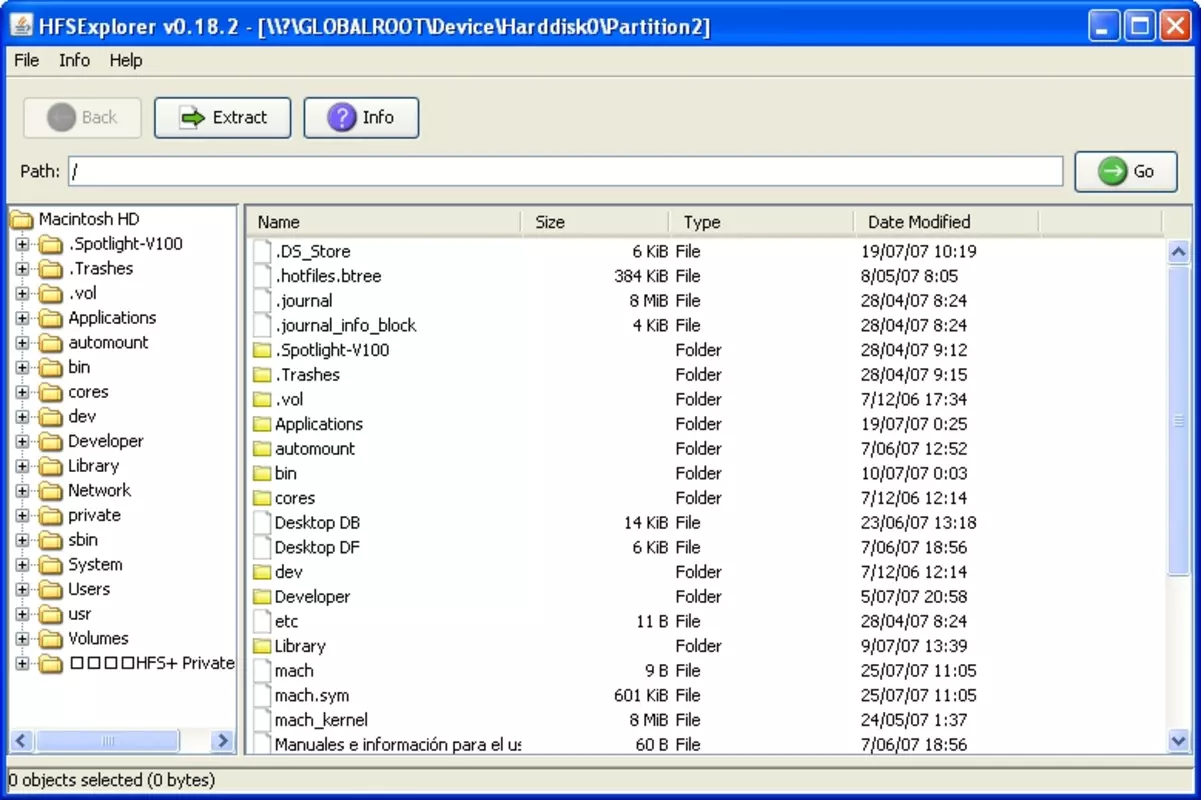Screen dimensions: 1201x800
Task: Click the .hotfiles.btree file icon
Action: (x=262, y=276)
